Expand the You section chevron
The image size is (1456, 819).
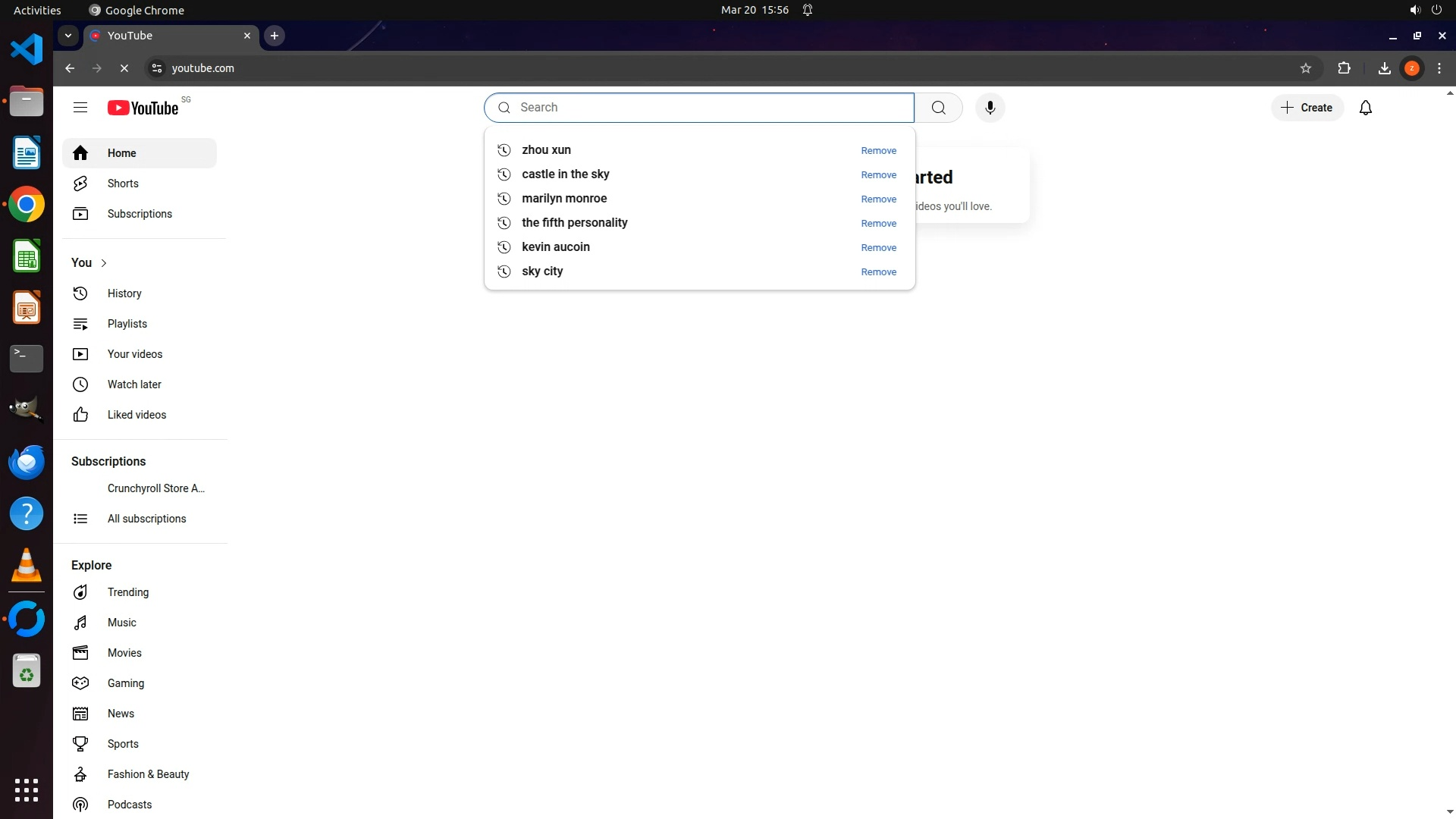(104, 263)
